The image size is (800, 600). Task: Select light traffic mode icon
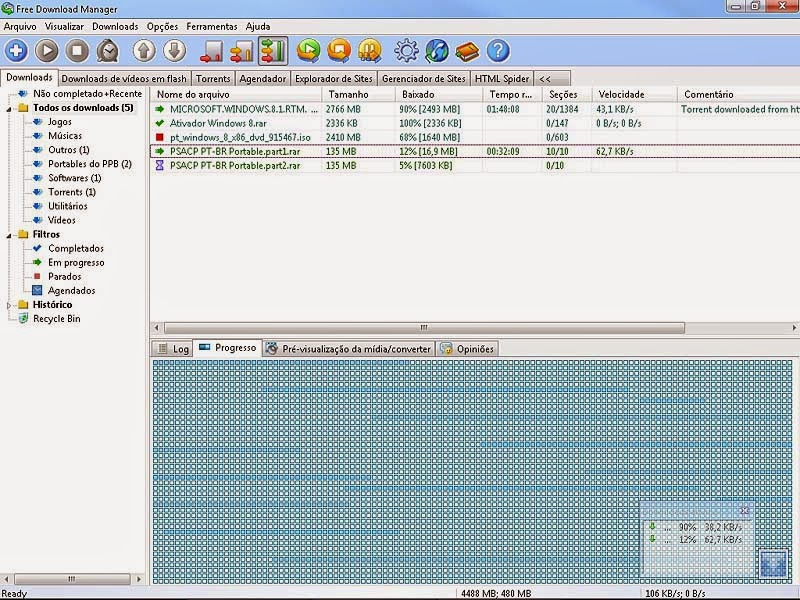(x=211, y=51)
